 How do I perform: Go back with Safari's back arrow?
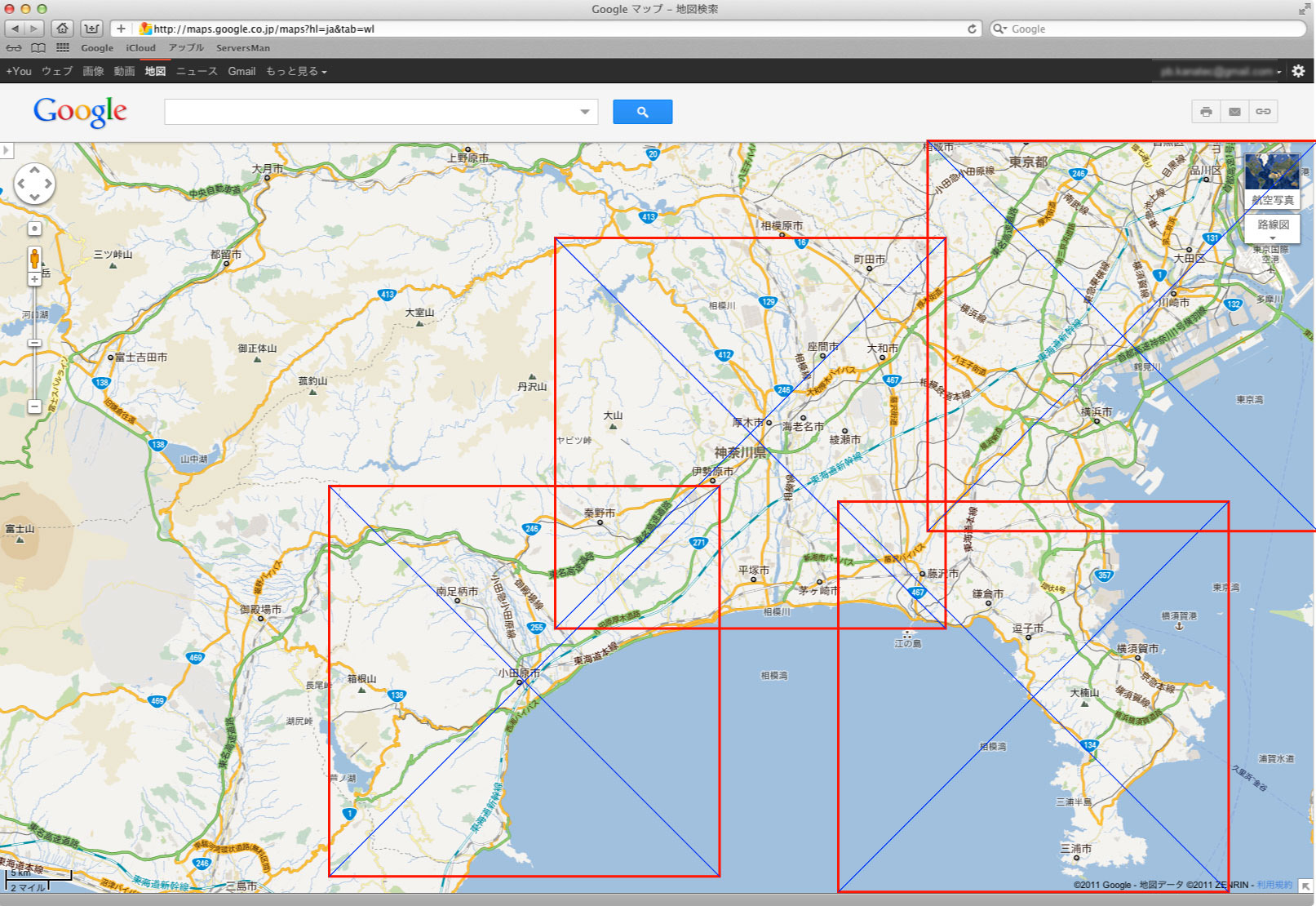click(x=15, y=29)
